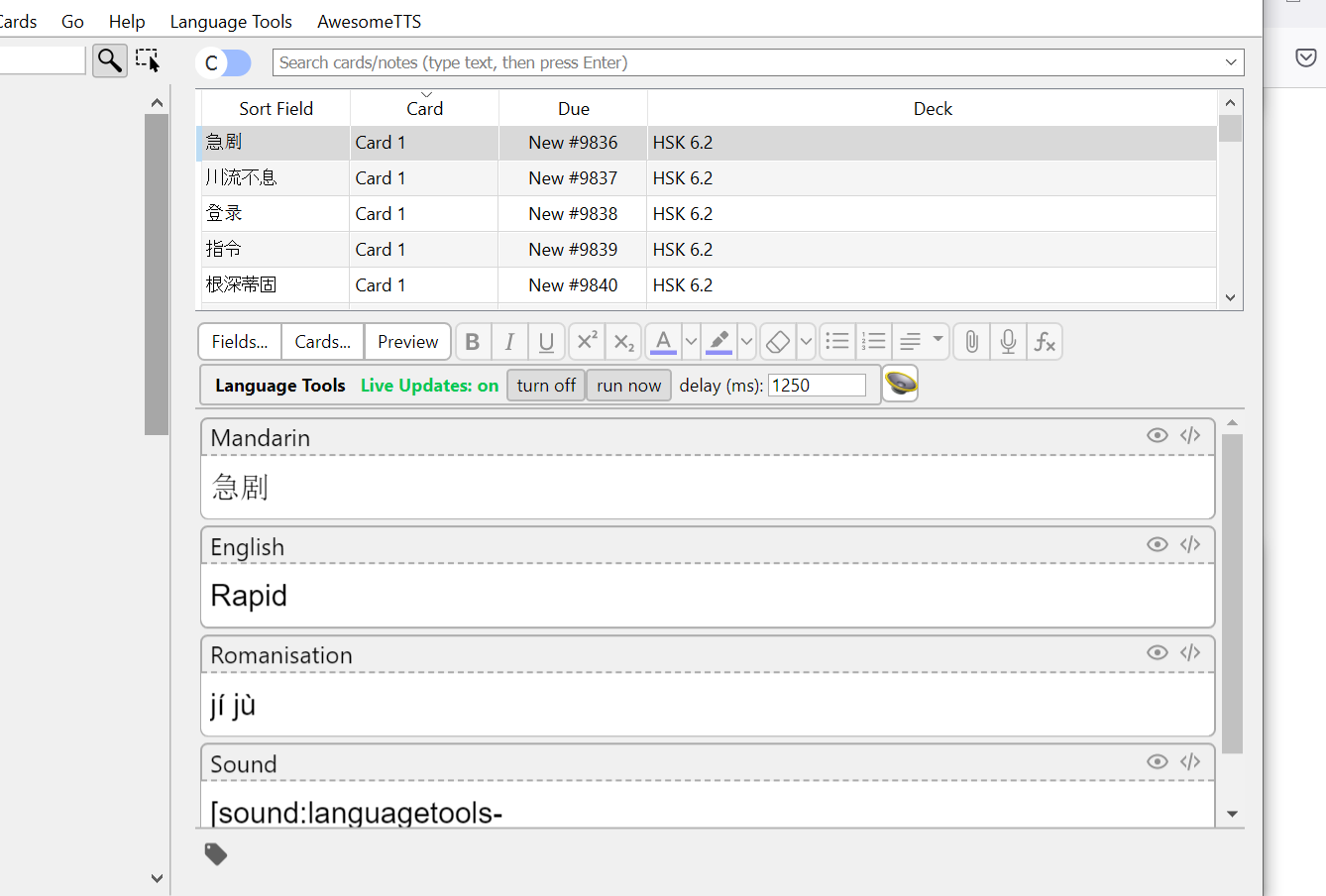Open the highlight color dropdown arrow
The height and width of the screenshot is (896, 1326).
[745, 341]
